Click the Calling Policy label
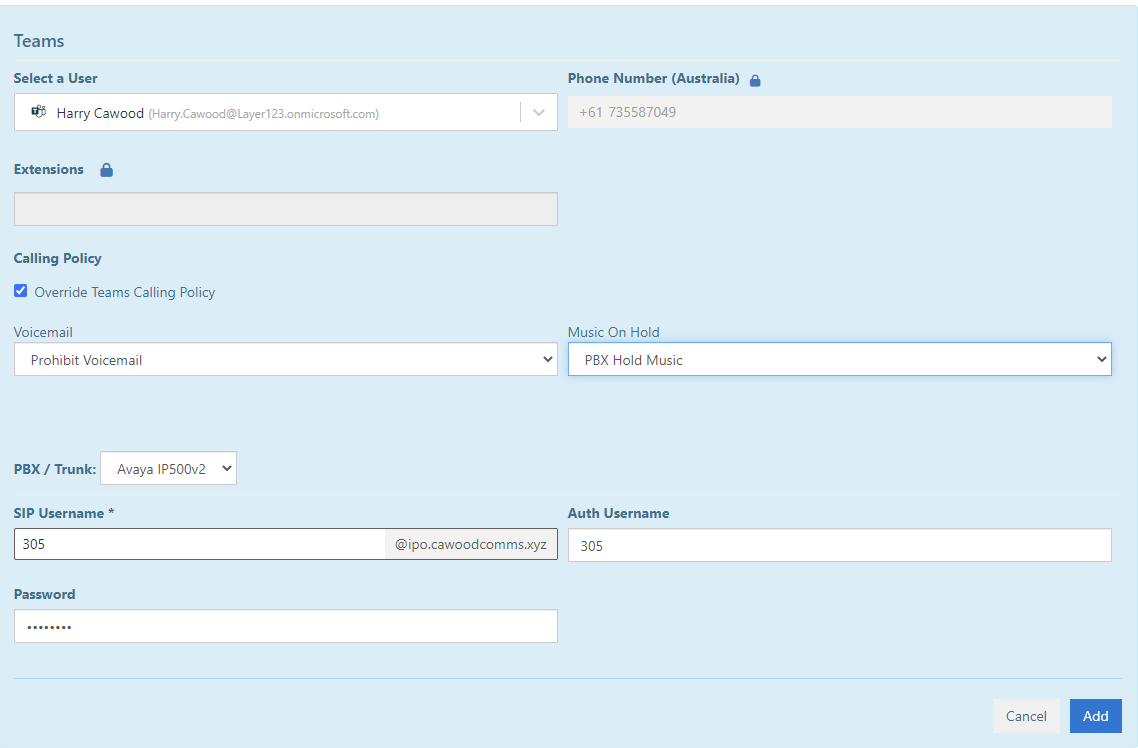1138x748 pixels. (x=57, y=258)
